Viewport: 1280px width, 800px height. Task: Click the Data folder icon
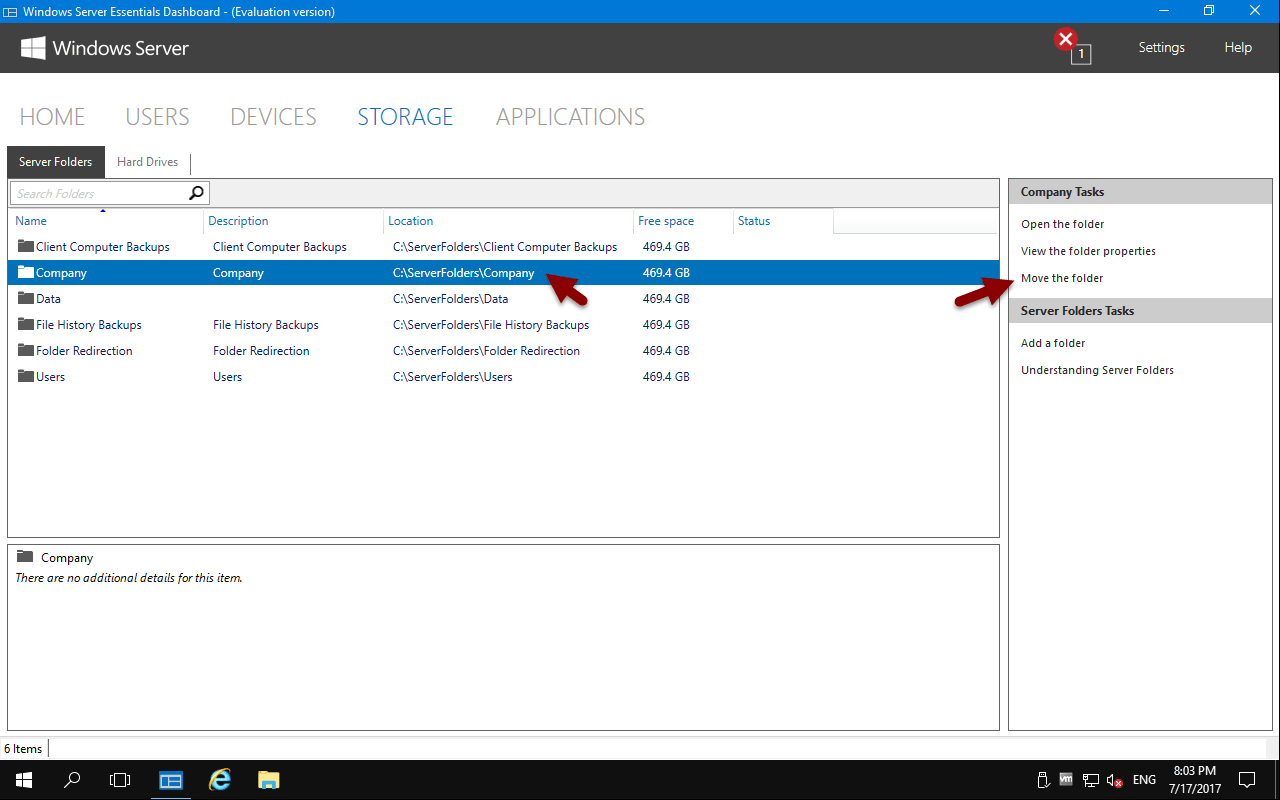click(26, 298)
